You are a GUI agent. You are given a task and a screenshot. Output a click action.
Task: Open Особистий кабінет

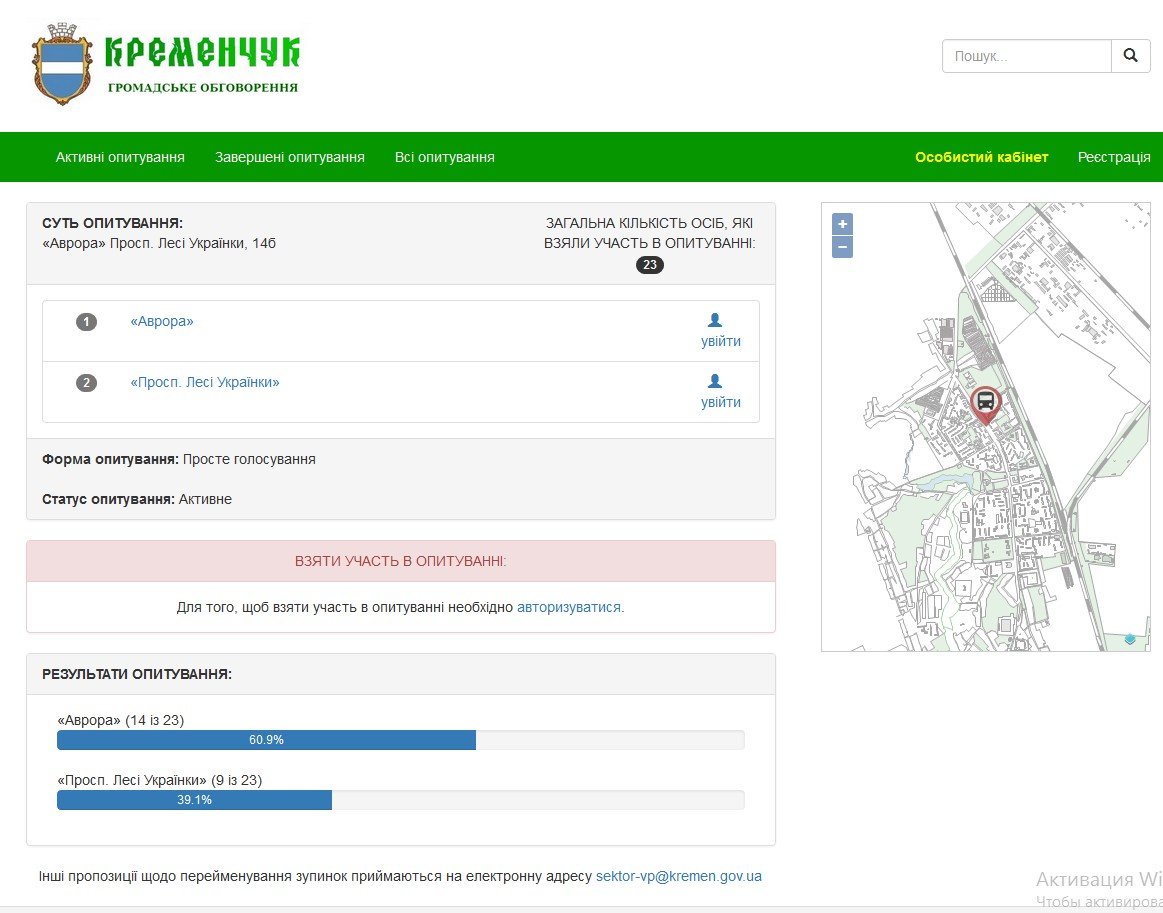pyautogui.click(x=981, y=157)
